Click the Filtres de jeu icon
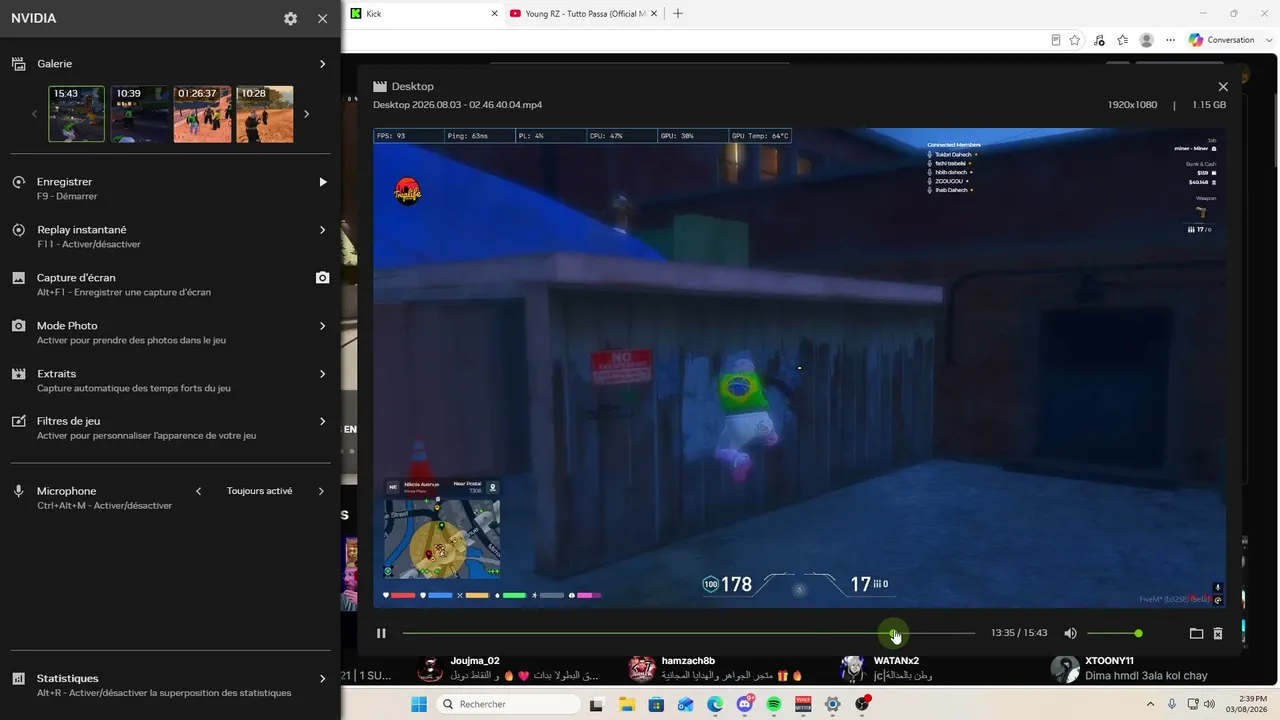This screenshot has width=1280, height=720. coord(18,421)
